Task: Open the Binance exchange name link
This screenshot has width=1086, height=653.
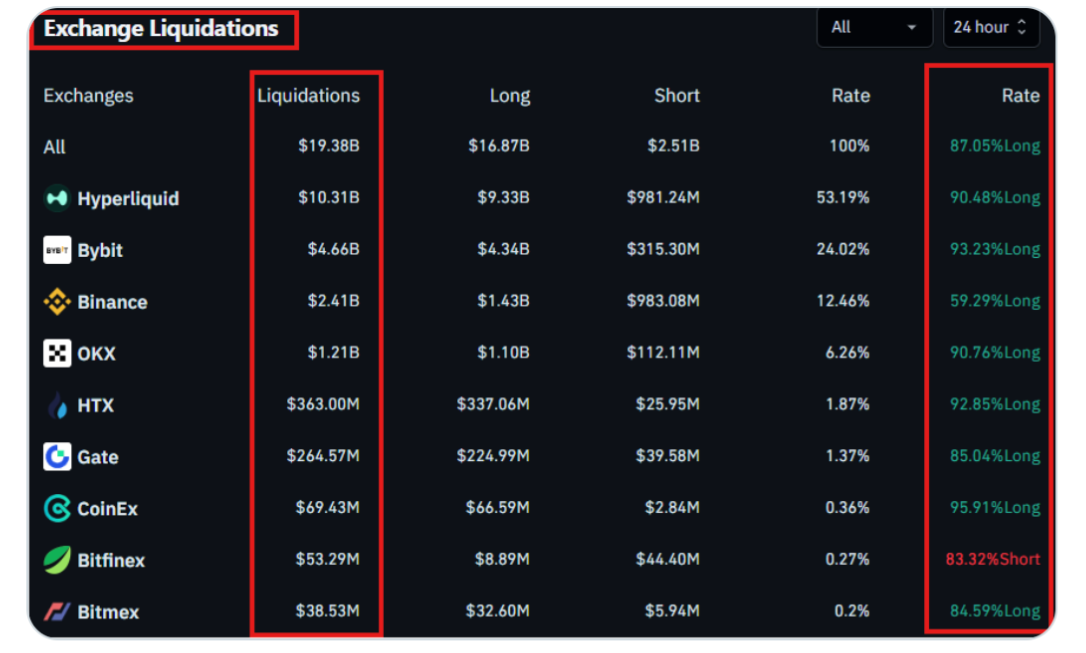Action: pyautogui.click(x=112, y=302)
